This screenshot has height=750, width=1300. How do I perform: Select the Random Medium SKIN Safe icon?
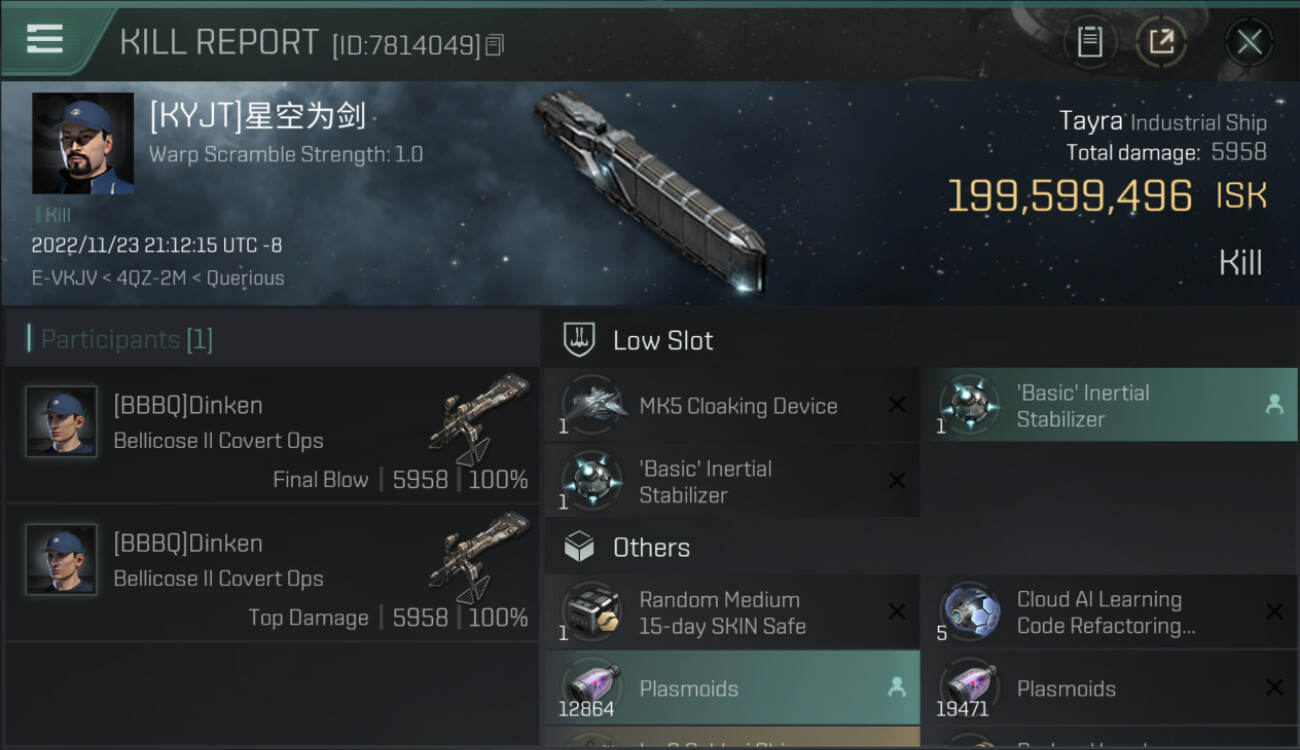pos(592,612)
